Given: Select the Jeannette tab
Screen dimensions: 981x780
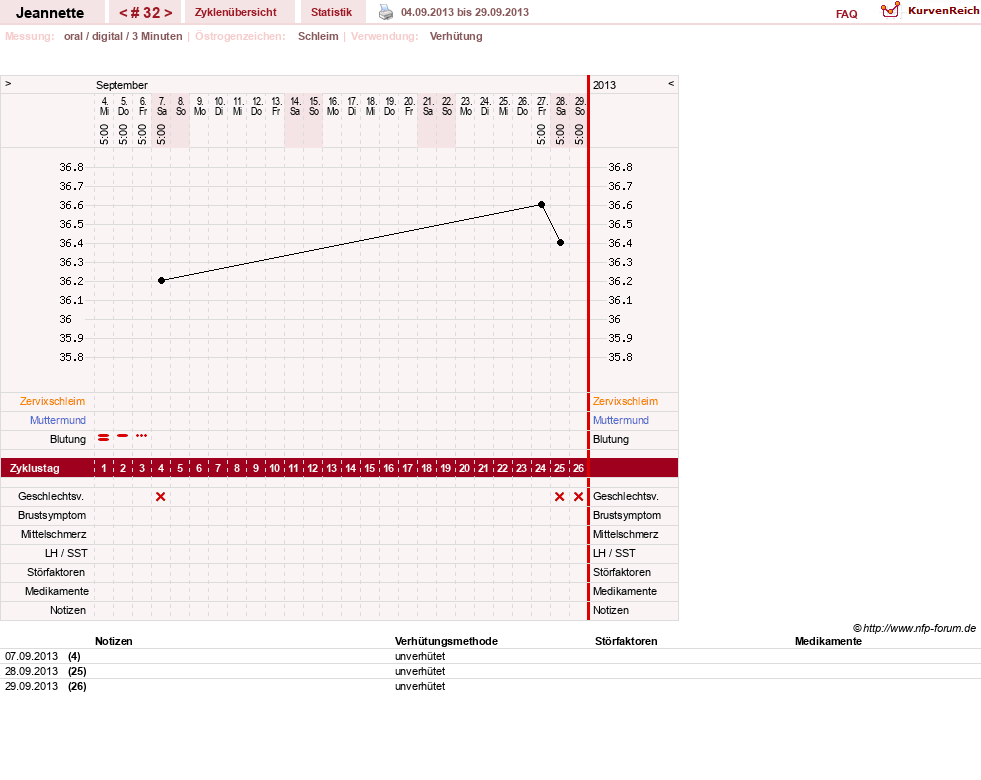Looking at the screenshot, I should click(x=50, y=13).
